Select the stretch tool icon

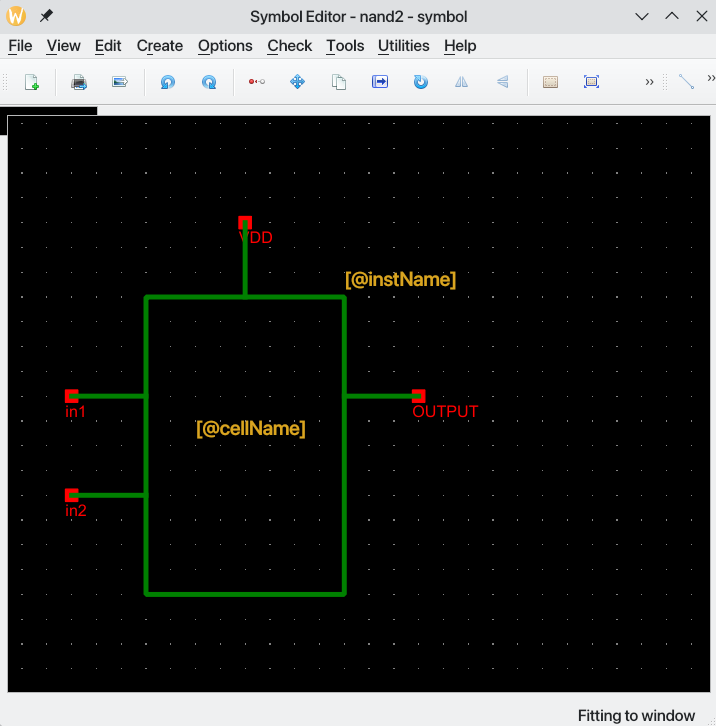tap(256, 82)
